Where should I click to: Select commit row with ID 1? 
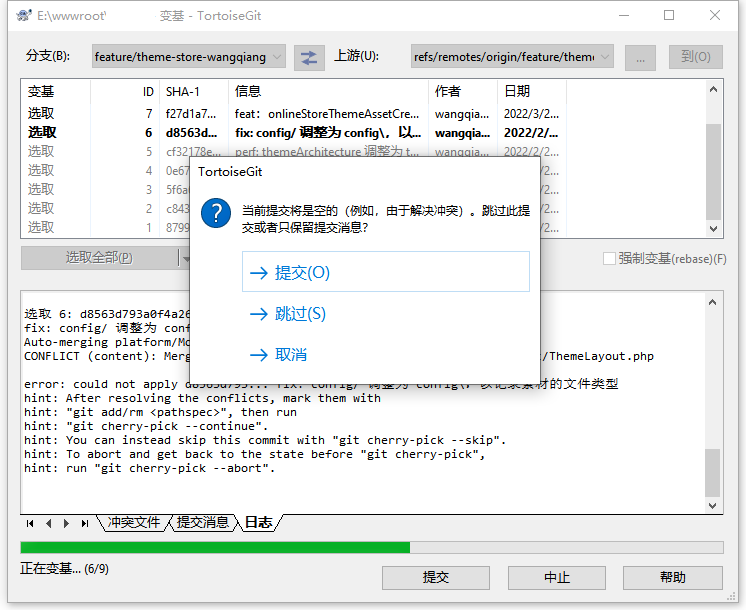pos(106,227)
